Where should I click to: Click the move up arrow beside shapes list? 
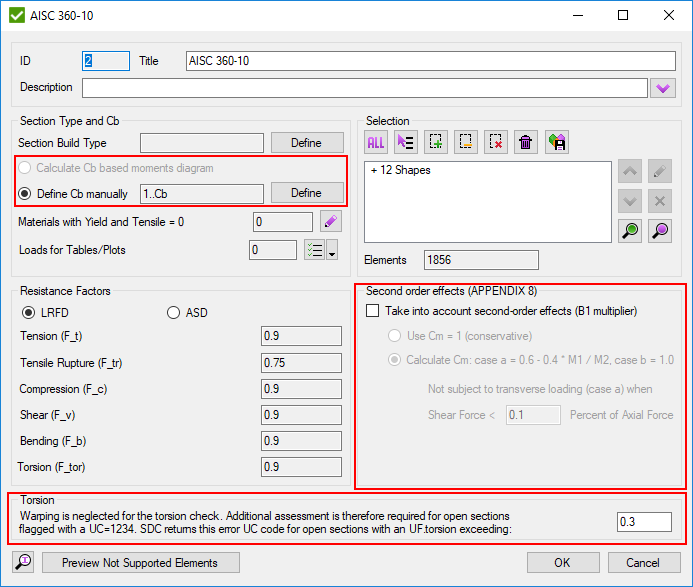[x=630, y=171]
